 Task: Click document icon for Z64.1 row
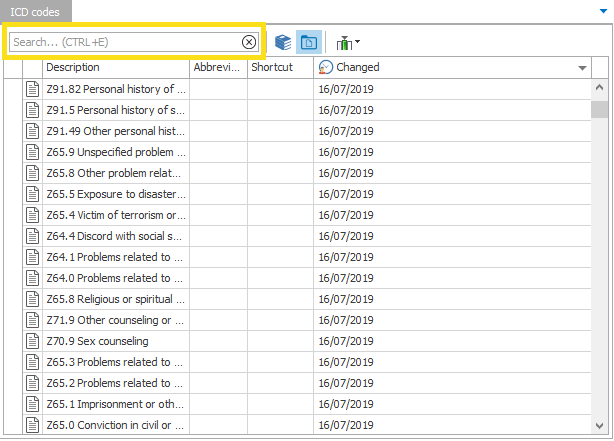coord(33,257)
